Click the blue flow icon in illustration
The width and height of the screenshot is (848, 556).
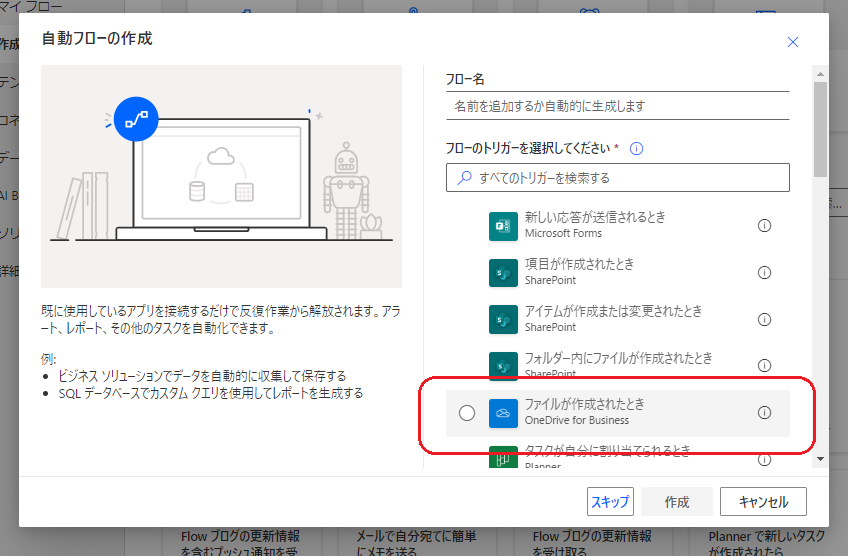(x=136, y=119)
